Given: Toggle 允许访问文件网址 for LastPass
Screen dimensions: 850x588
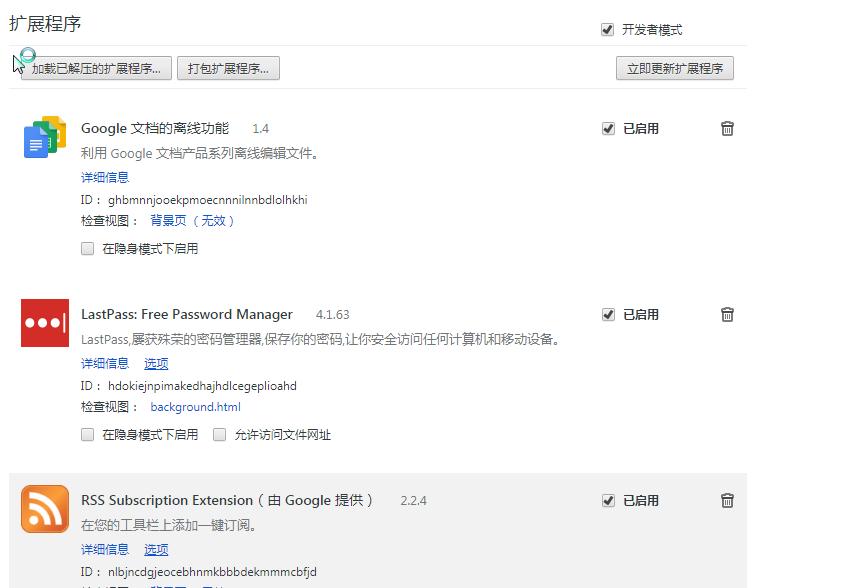Looking at the screenshot, I should tap(218, 434).
